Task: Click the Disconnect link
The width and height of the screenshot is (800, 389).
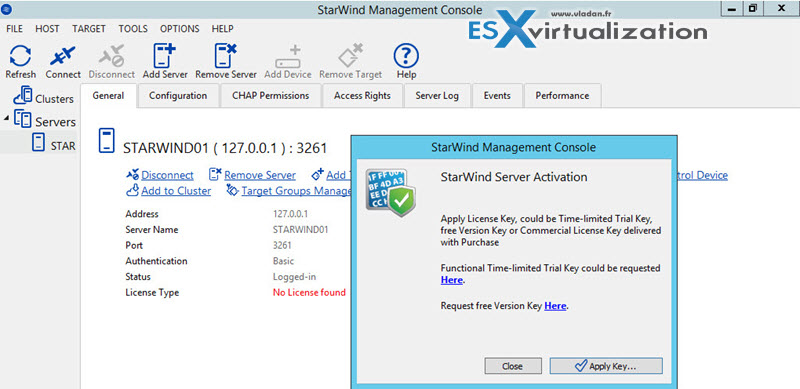Action: [x=167, y=175]
